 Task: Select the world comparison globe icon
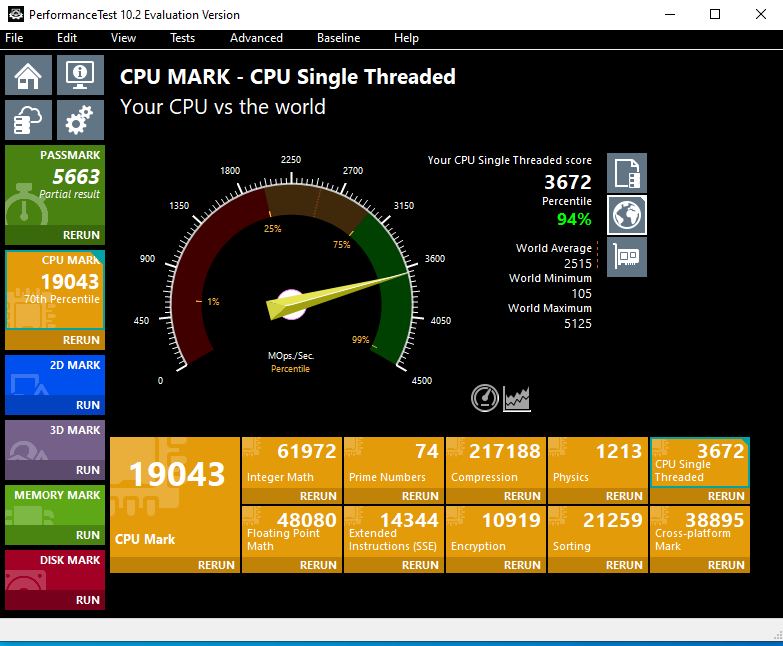click(627, 215)
